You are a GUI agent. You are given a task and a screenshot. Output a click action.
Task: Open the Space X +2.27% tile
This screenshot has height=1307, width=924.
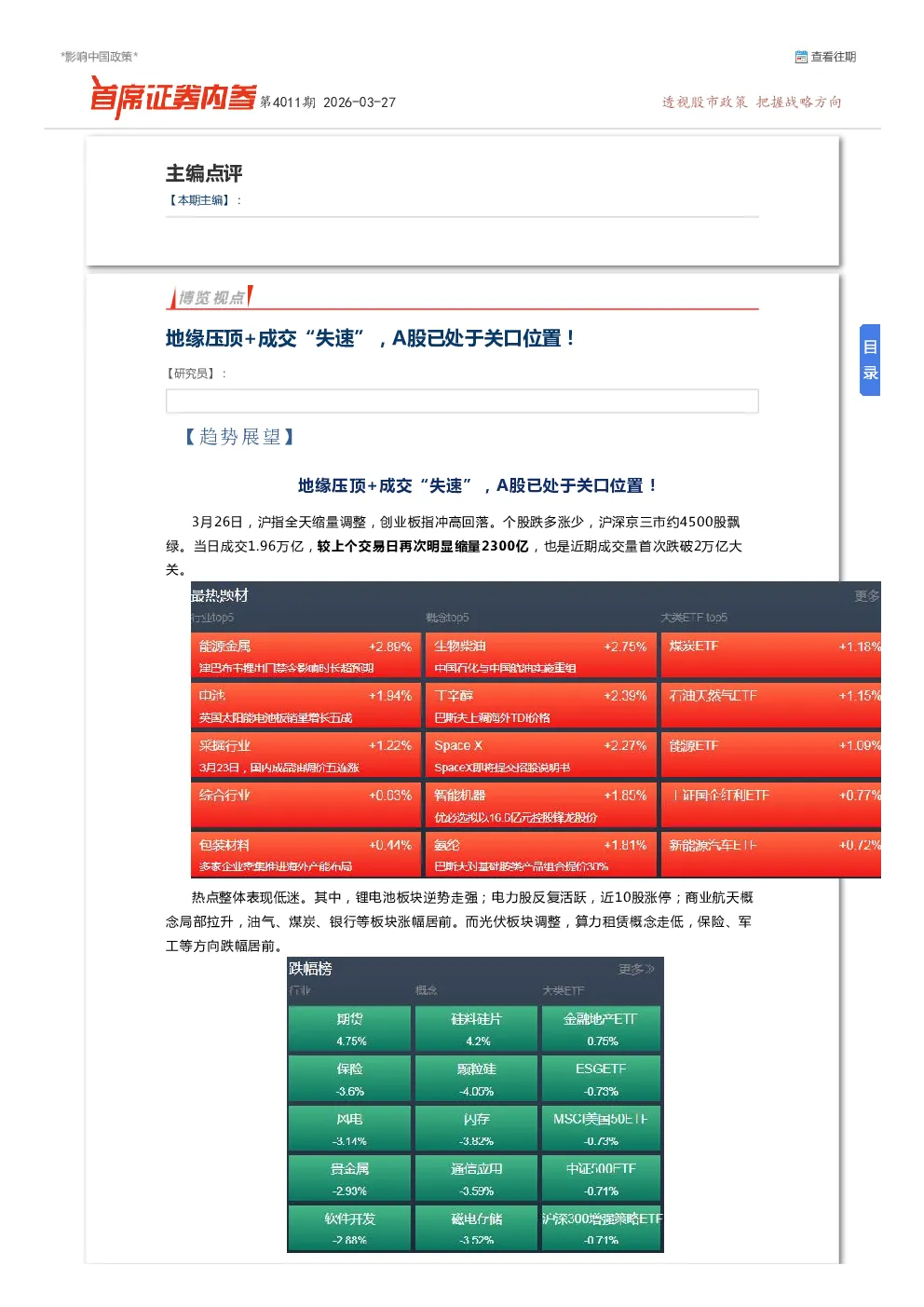point(540,756)
